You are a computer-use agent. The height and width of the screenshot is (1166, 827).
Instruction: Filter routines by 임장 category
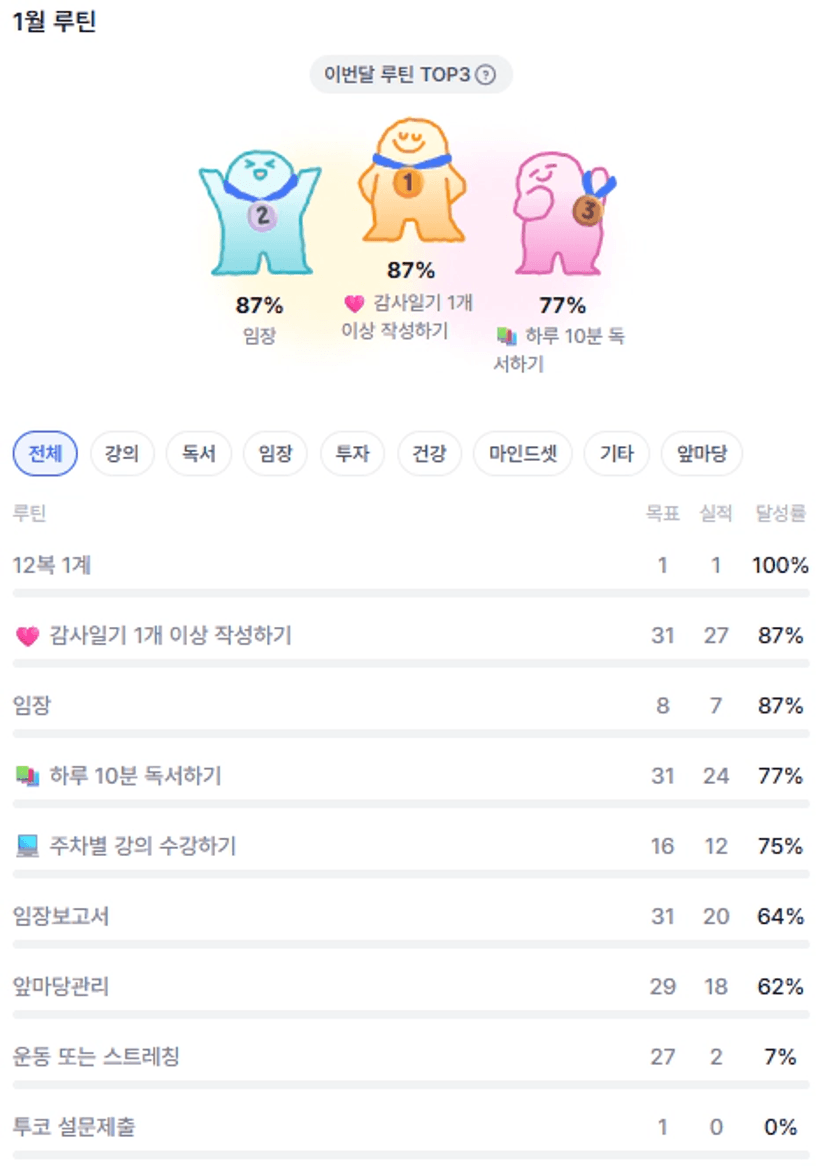pyautogui.click(x=275, y=454)
